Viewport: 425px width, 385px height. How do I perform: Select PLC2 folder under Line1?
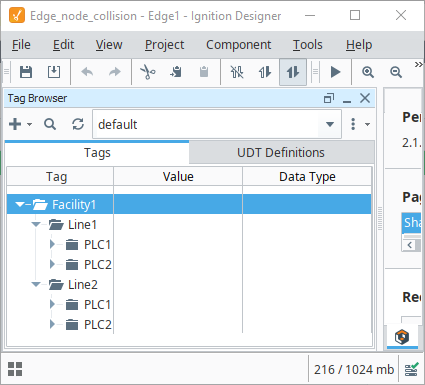97,265
